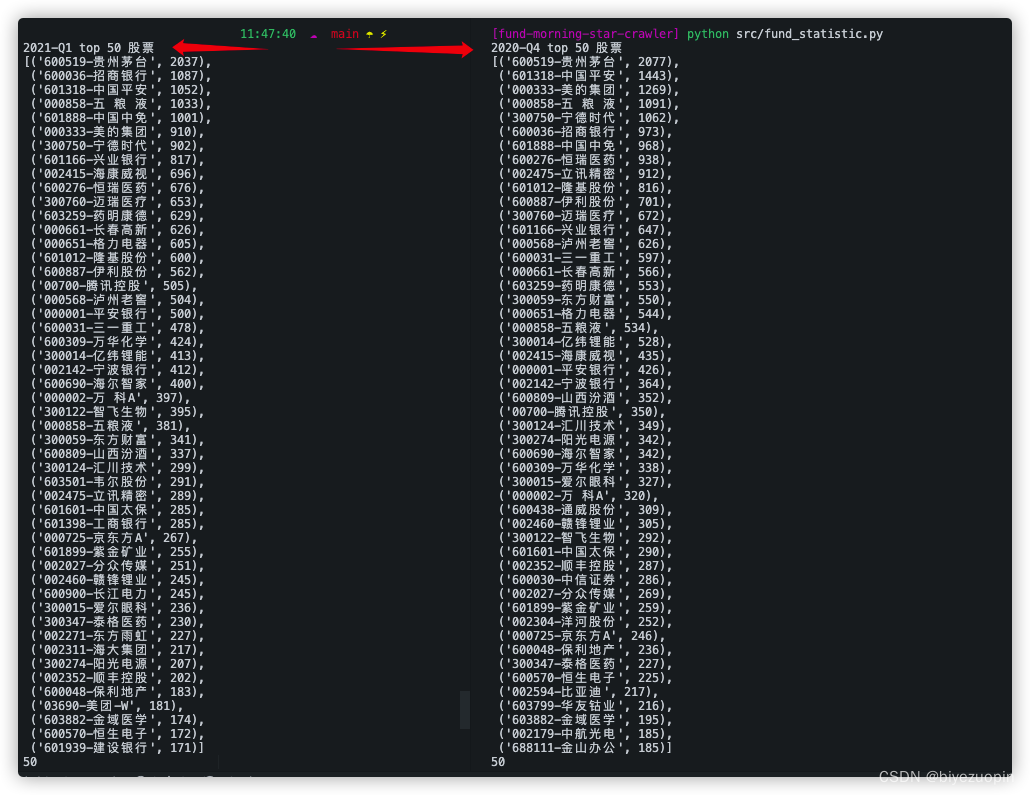Select the 600276-恒瑞医药 row with 938
The image size is (1030, 795).
coord(585,160)
